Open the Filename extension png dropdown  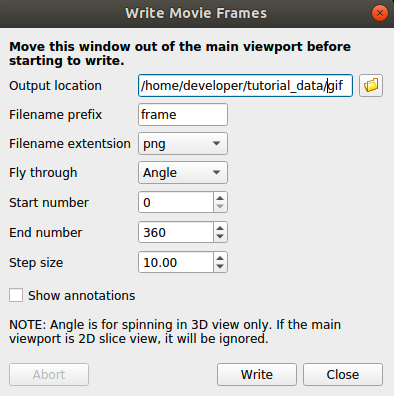tap(183, 144)
